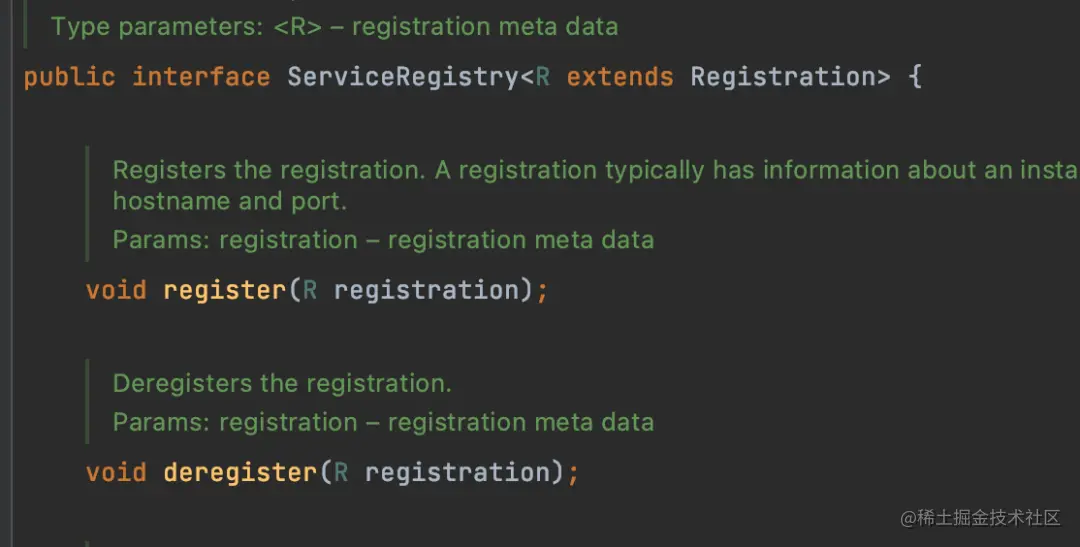Click the registration parameter in deregister()
The height and width of the screenshot is (547, 1080).
457,473
